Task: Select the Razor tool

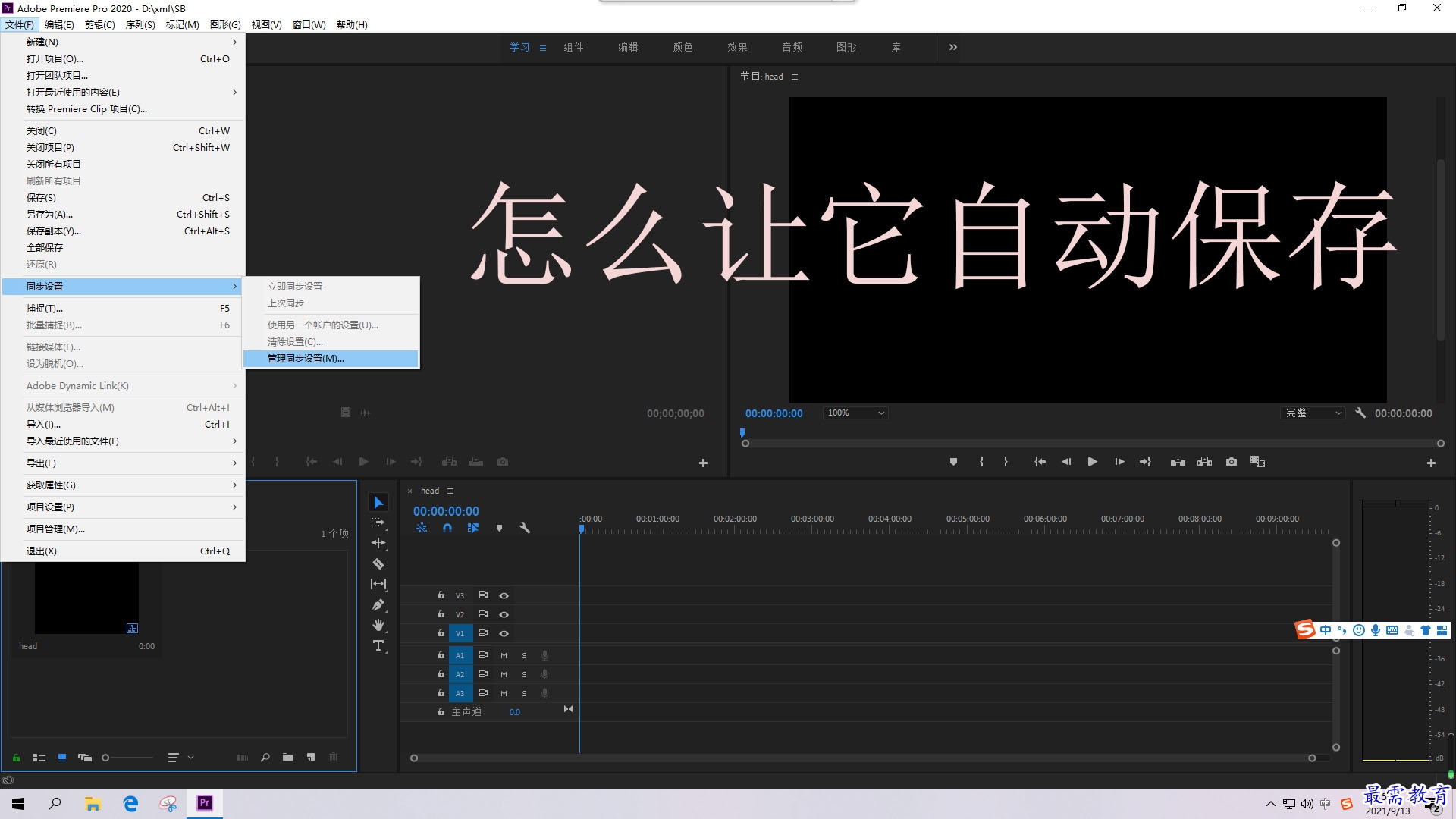Action: pyautogui.click(x=378, y=563)
